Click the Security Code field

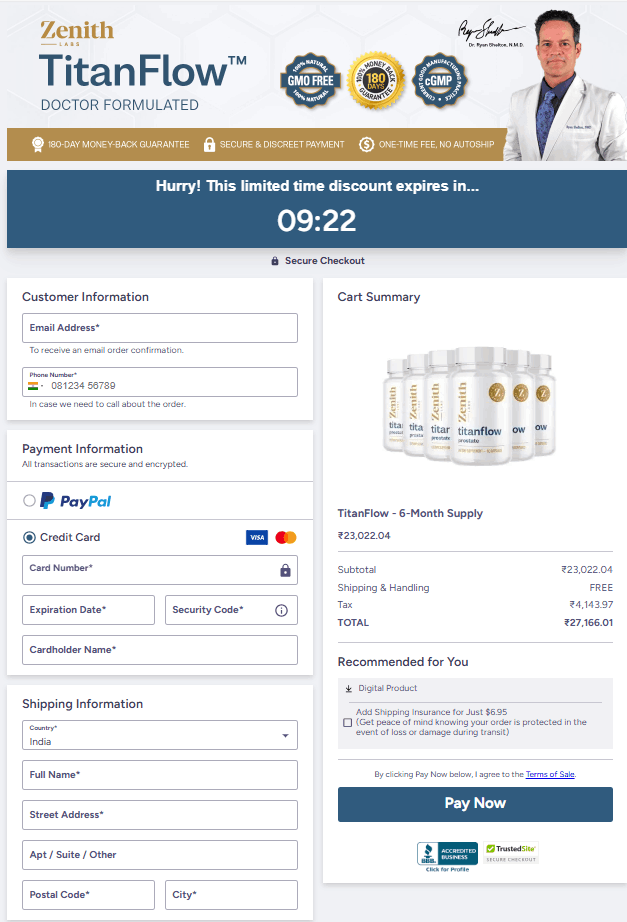tap(231, 610)
